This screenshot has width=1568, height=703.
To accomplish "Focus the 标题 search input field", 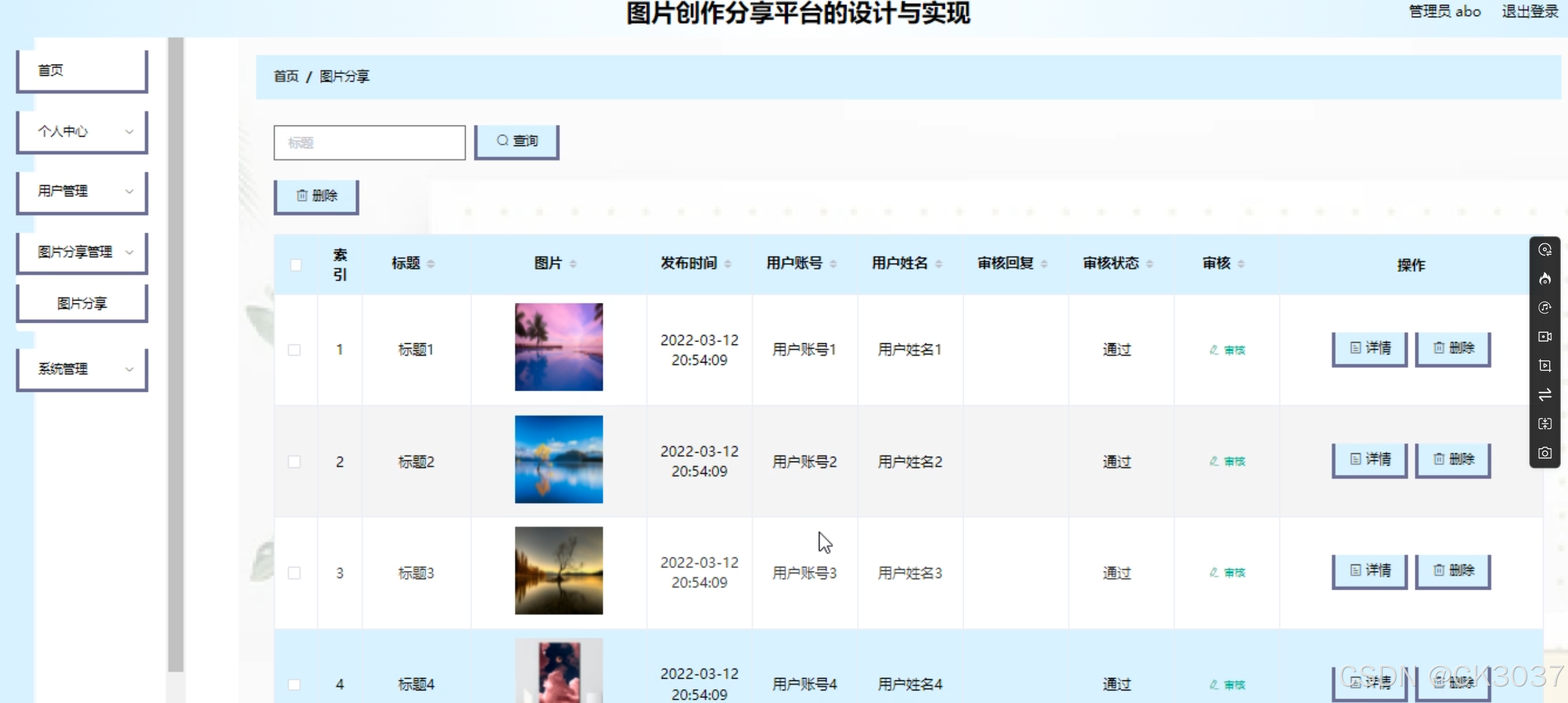I will pos(369,143).
